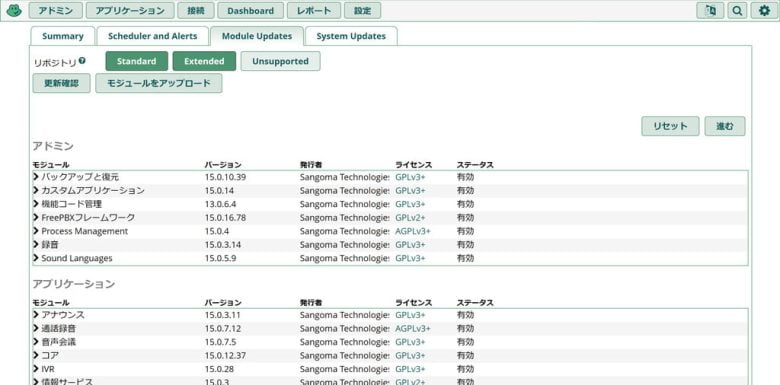780x385 pixels.
Task: Open the アプリケーション top menu
Action: coord(130,10)
